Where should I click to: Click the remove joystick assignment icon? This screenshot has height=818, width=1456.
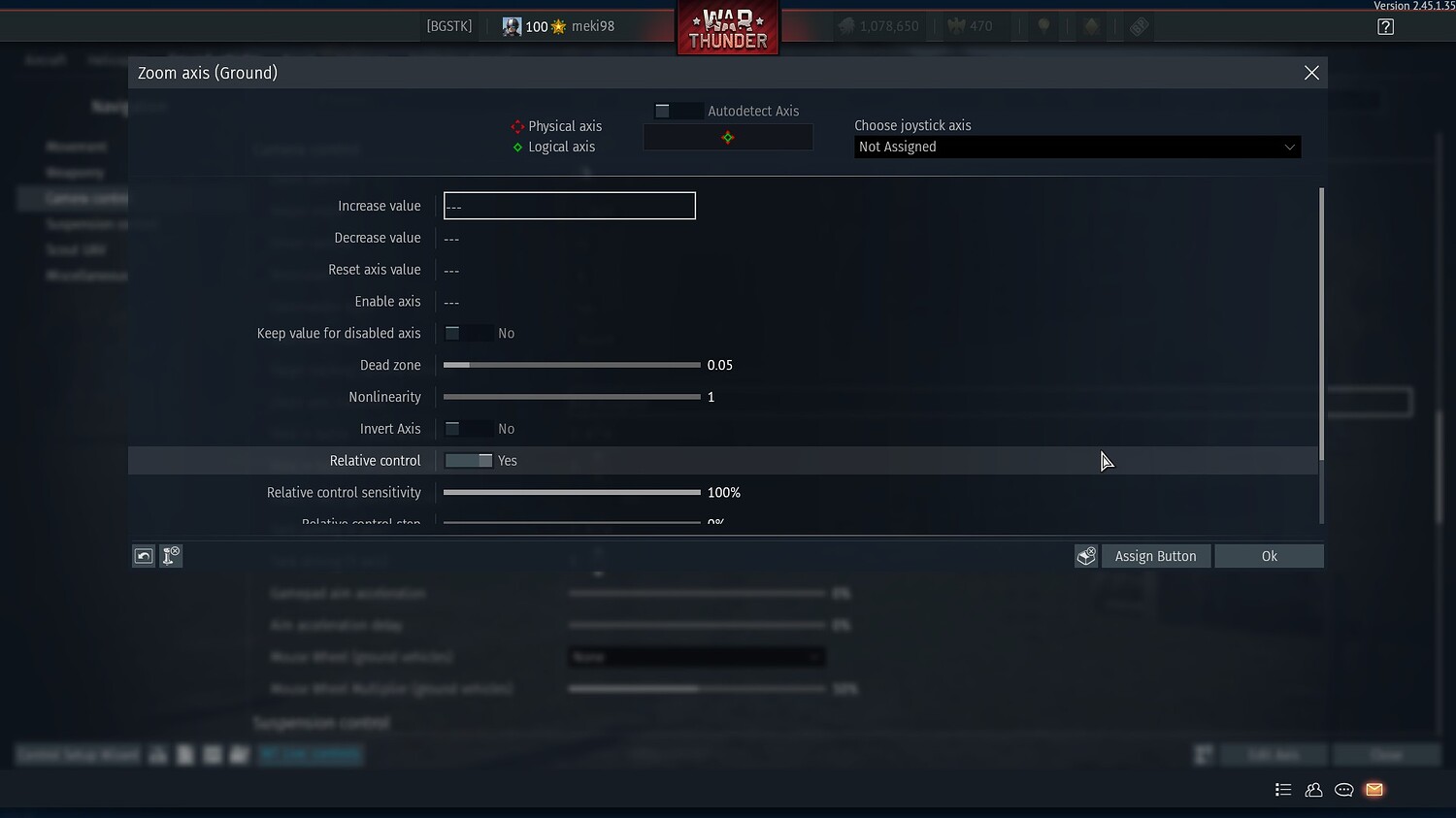coord(171,555)
